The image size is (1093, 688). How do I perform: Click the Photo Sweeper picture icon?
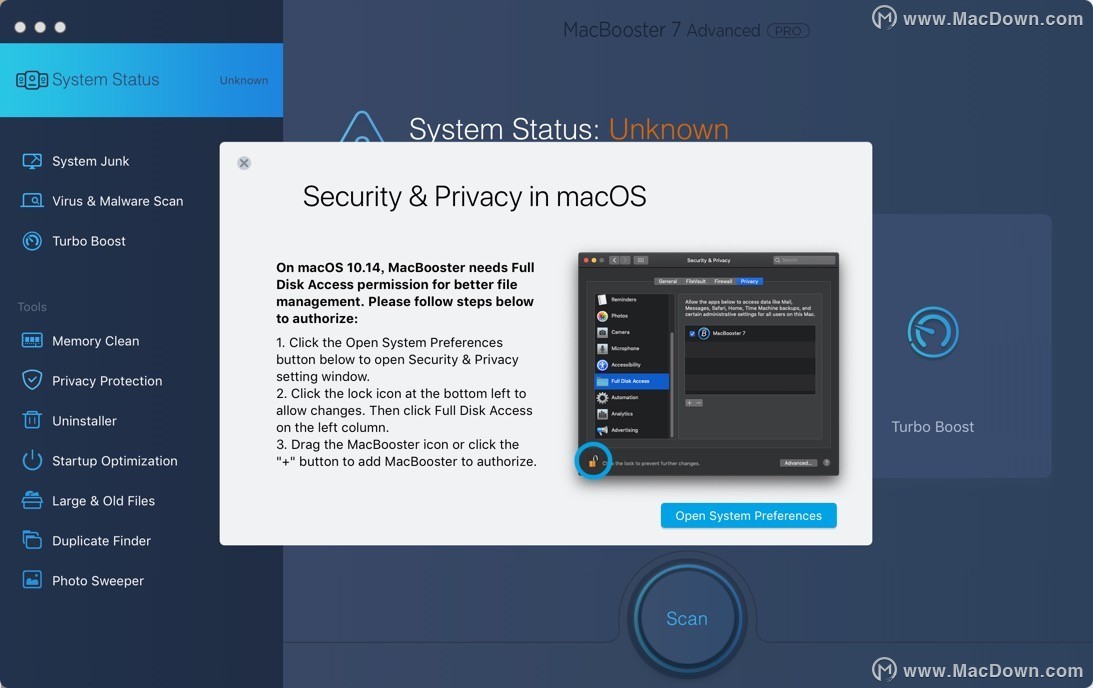click(32, 580)
